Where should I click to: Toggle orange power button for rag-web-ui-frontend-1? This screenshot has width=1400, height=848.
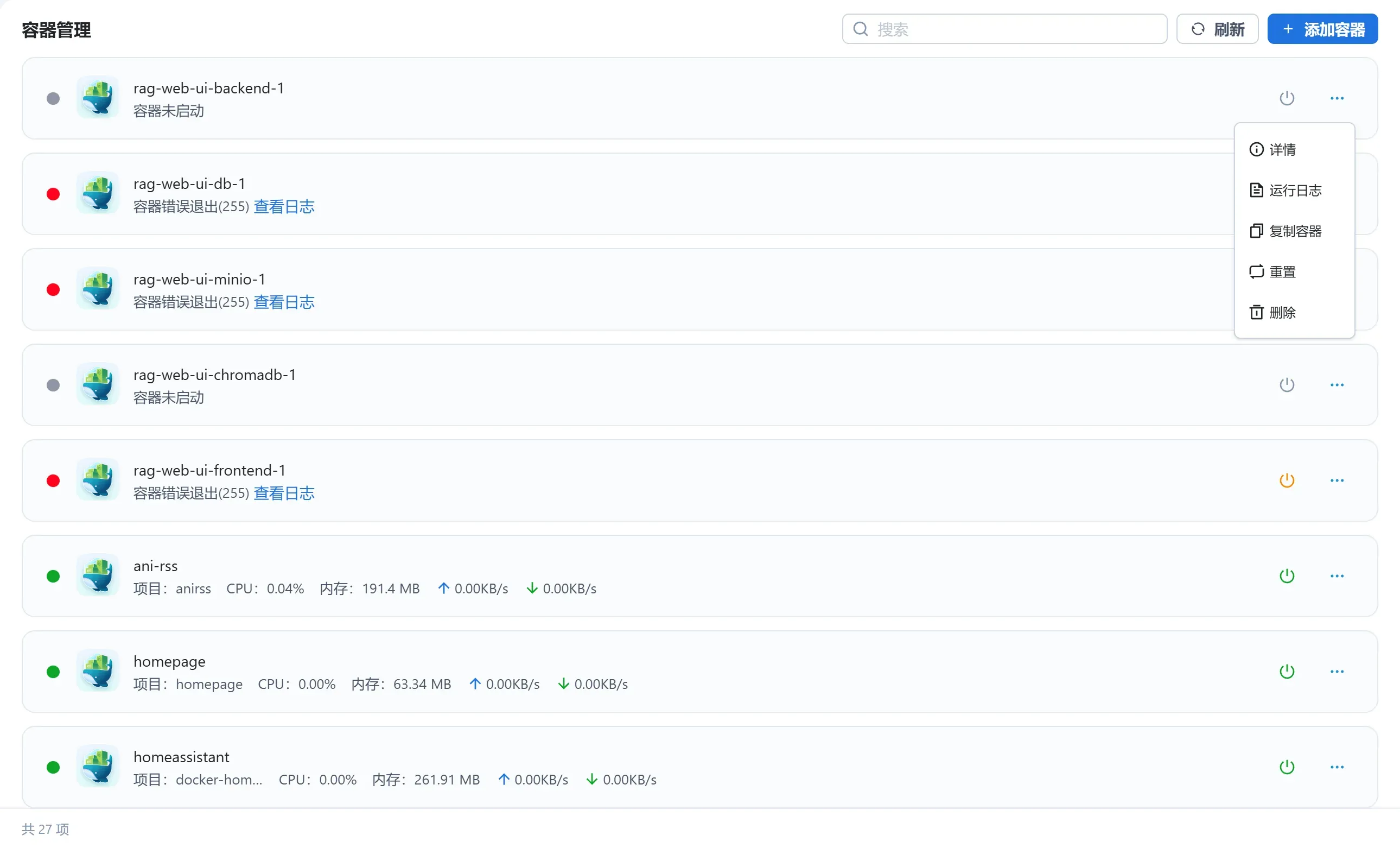click(x=1287, y=480)
